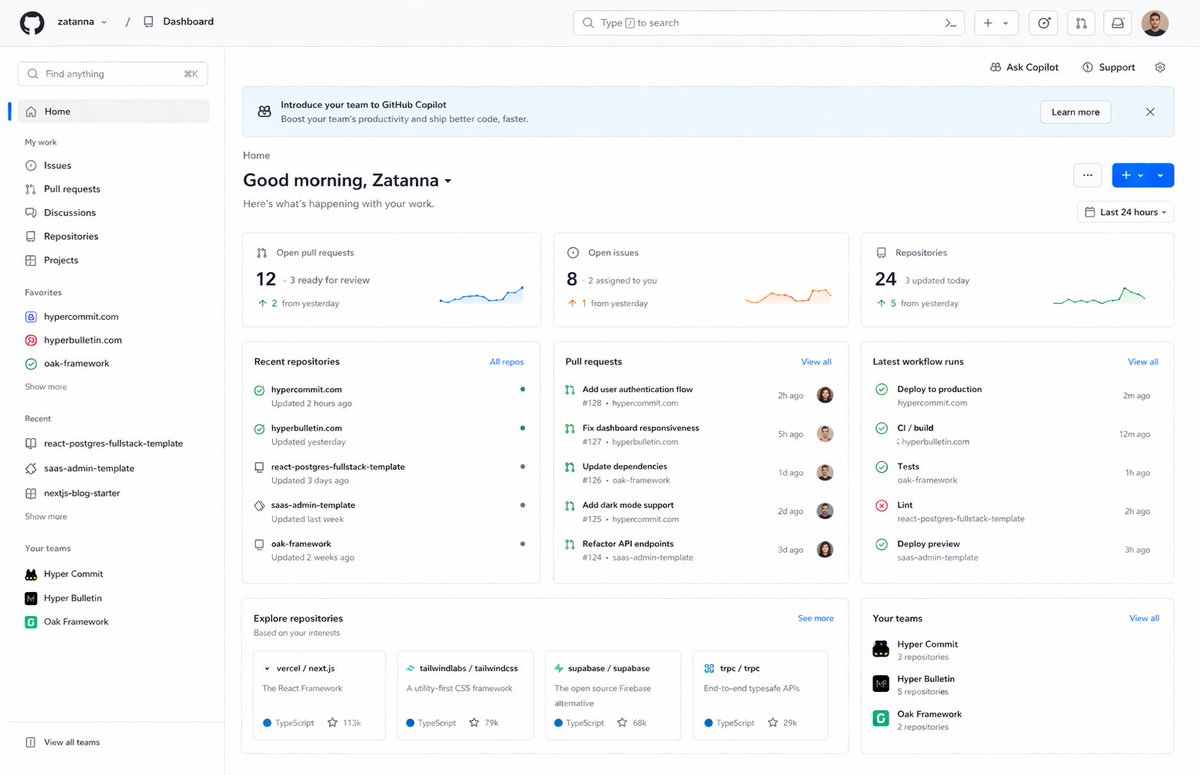
Task: Expand the Good morning, Zatanna dropdown
Action: point(448,181)
